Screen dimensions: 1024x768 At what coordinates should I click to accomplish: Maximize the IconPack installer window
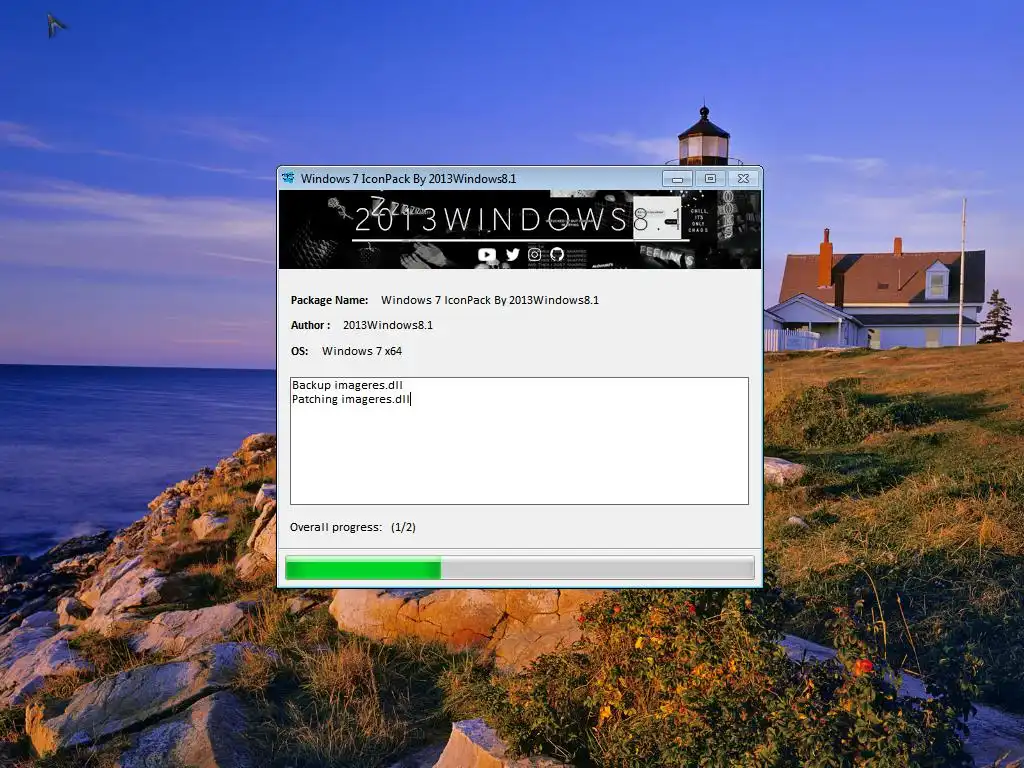(x=711, y=178)
